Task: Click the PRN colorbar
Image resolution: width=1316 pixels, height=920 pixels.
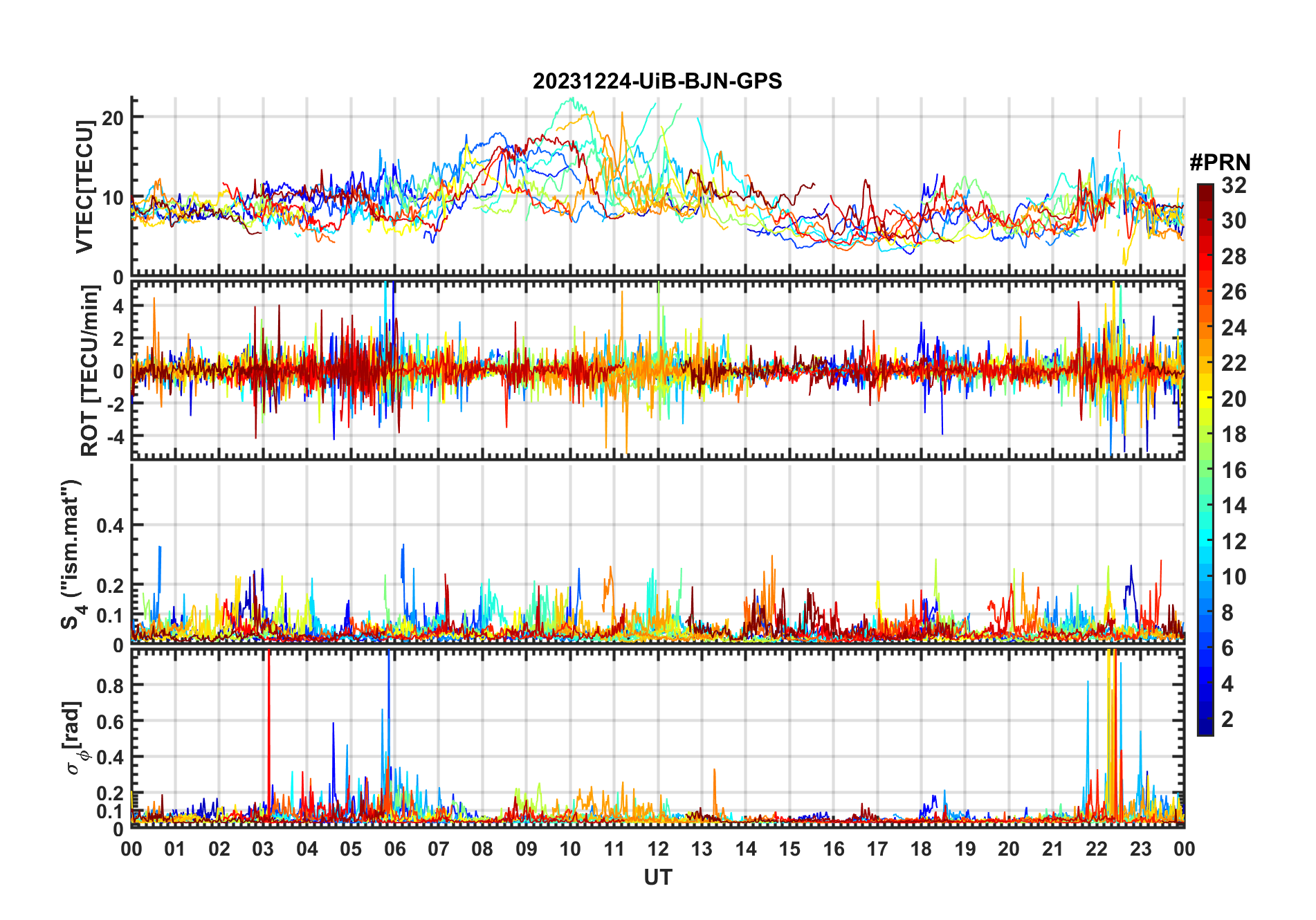Action: coord(1205,459)
